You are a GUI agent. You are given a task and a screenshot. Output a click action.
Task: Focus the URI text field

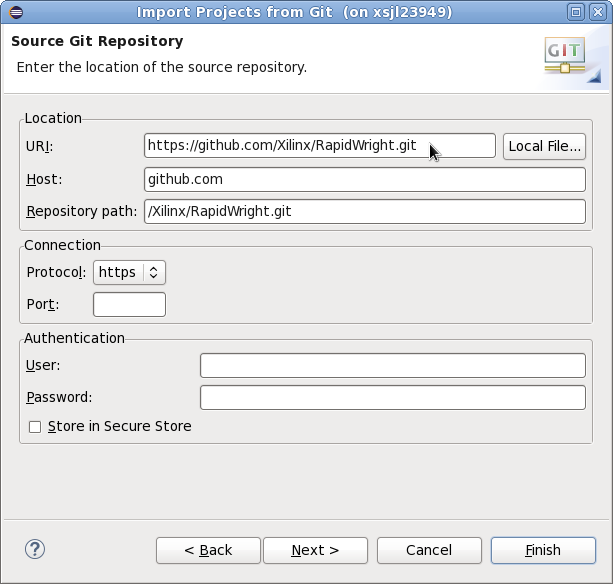320,146
